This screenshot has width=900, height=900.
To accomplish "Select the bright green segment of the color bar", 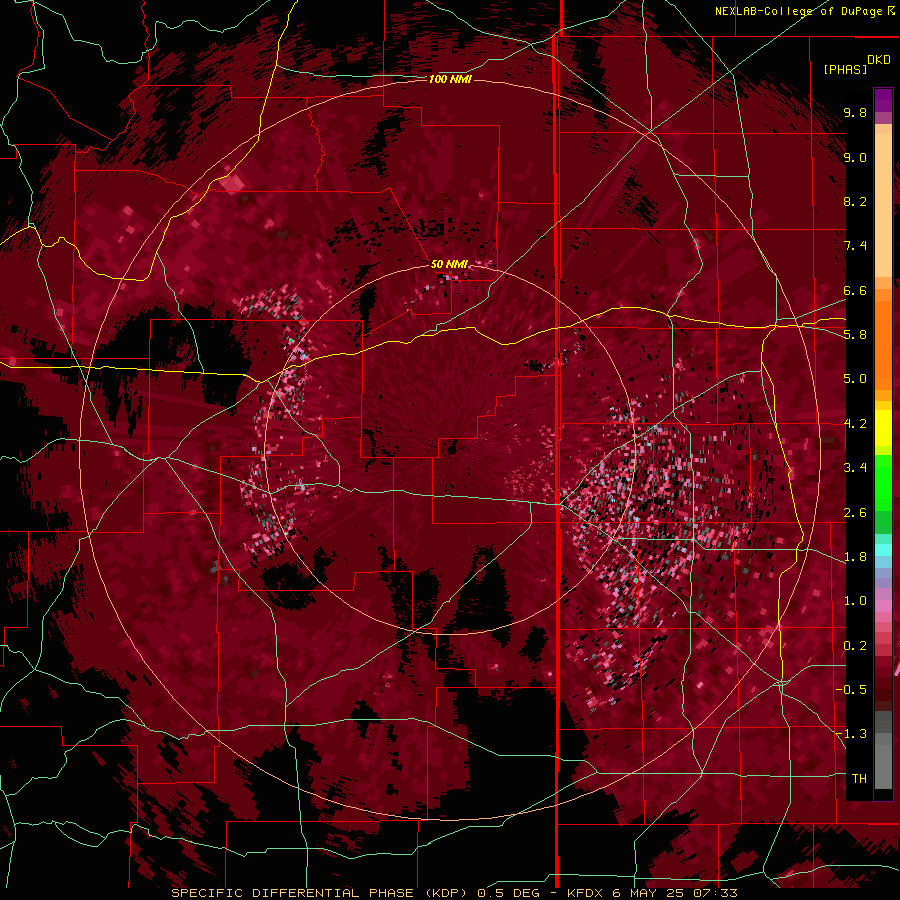I will click(x=883, y=482).
